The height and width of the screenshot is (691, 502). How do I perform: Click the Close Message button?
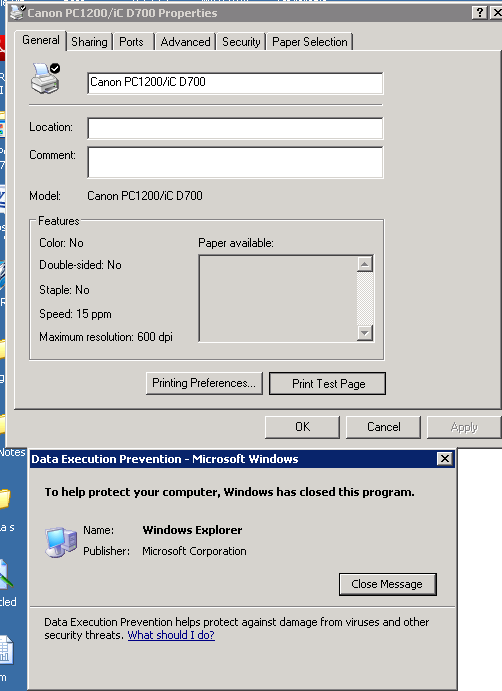[x=387, y=584]
